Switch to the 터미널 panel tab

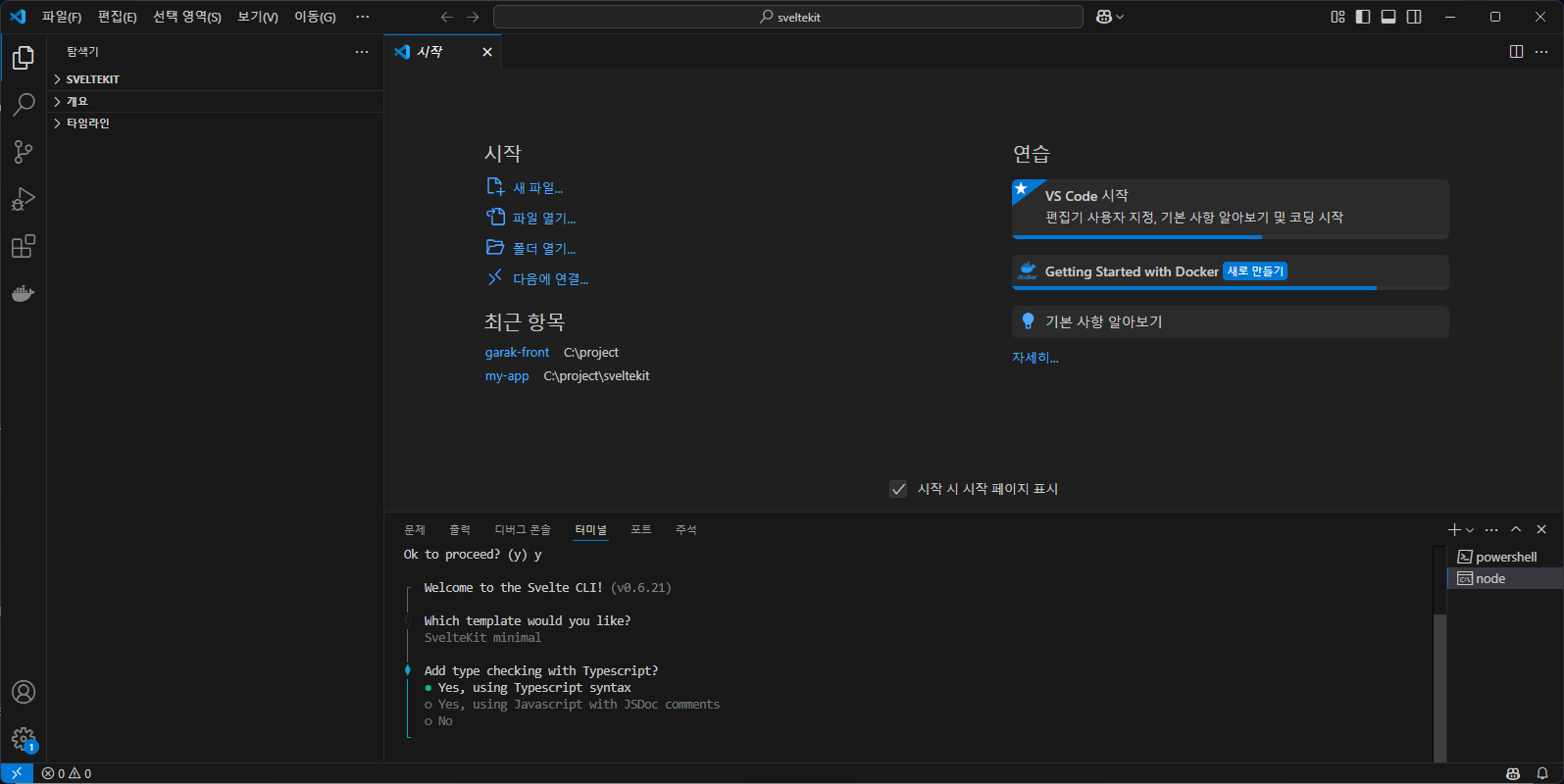point(590,530)
